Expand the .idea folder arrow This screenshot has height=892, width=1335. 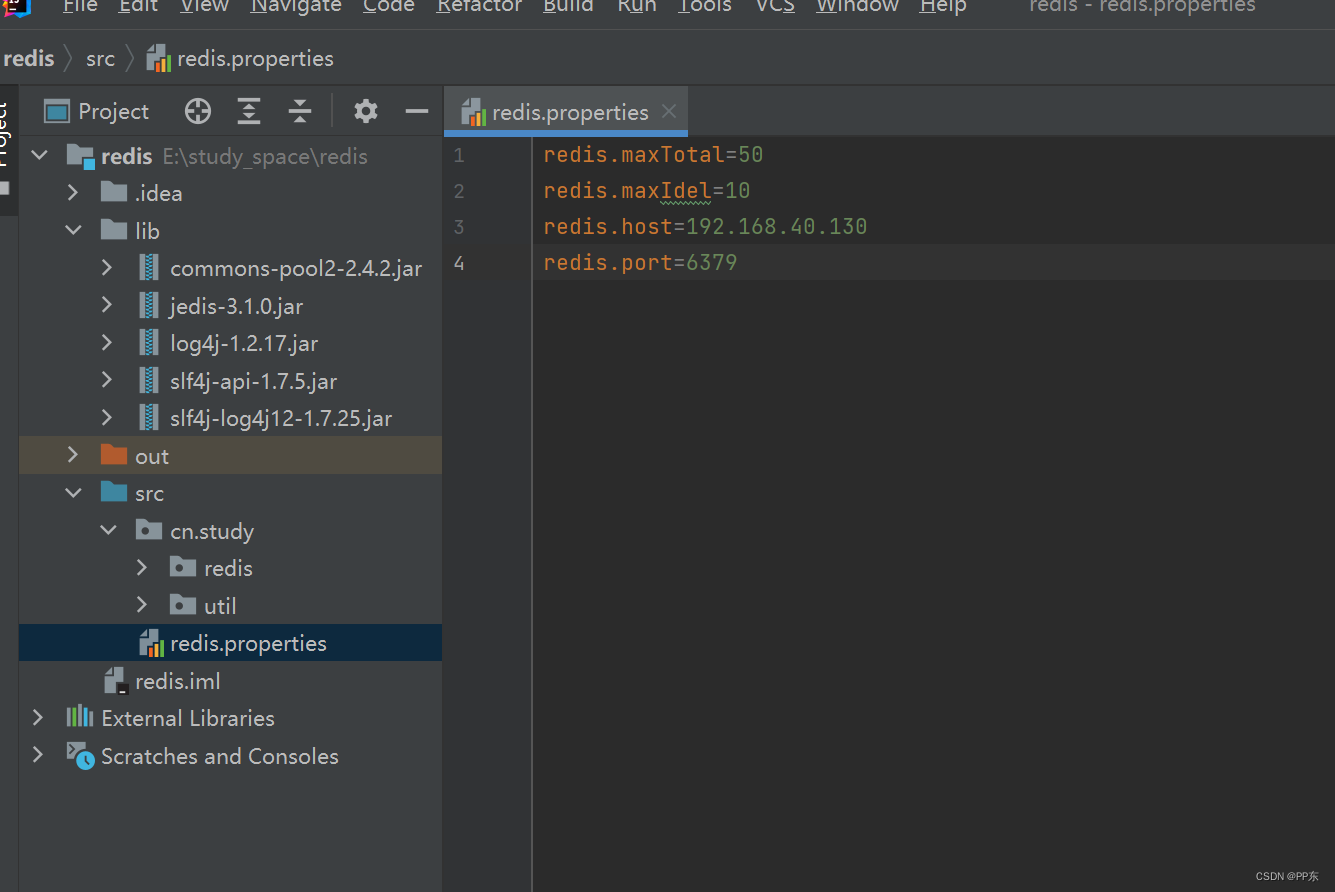tap(73, 192)
